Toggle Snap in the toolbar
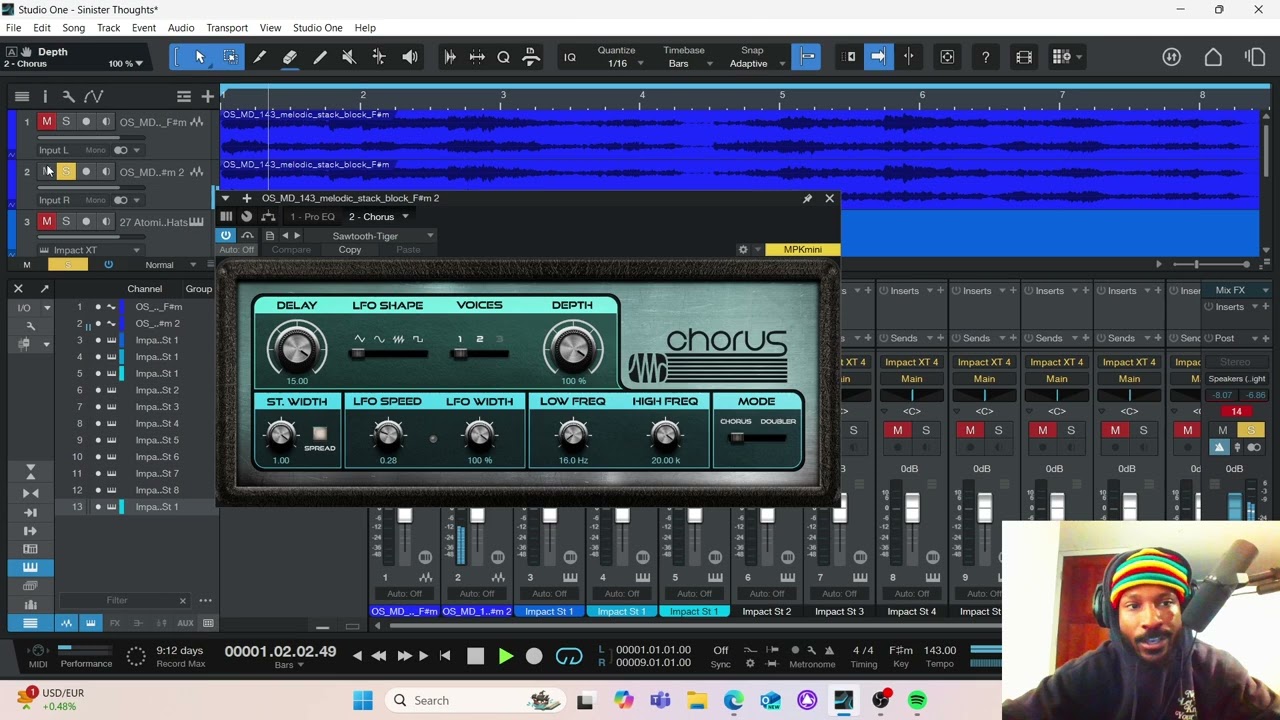Screen dimensions: 1280x720 807,57
